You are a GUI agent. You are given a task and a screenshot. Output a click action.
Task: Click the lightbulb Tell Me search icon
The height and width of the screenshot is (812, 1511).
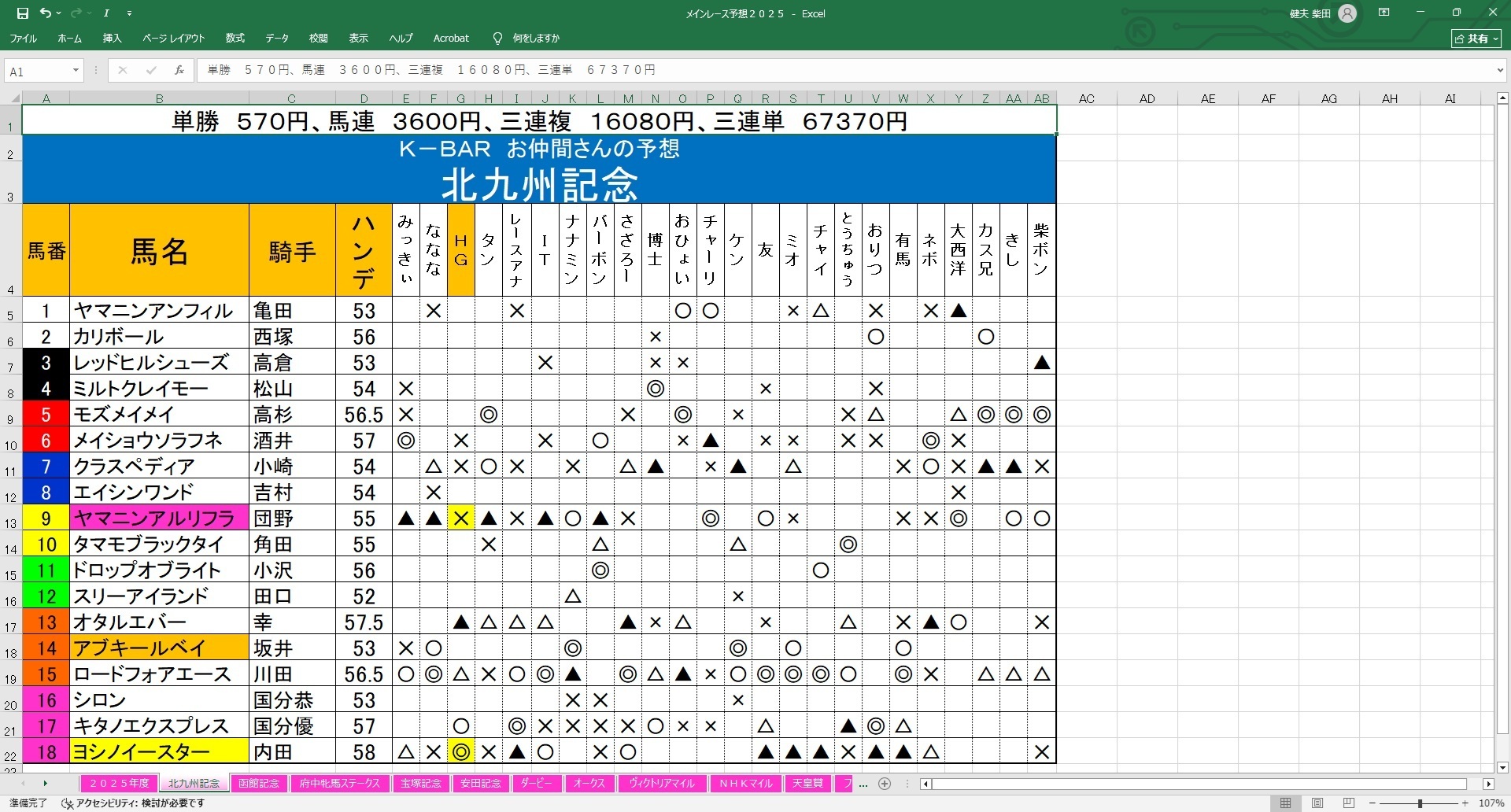497,38
